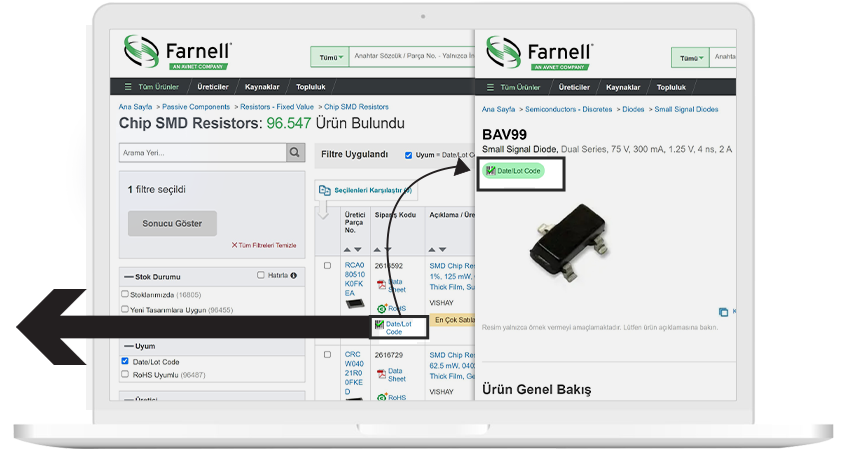Sort Açıklama column ascending with up arrow
The width and height of the screenshot is (850, 454).
pyautogui.click(x=432, y=250)
